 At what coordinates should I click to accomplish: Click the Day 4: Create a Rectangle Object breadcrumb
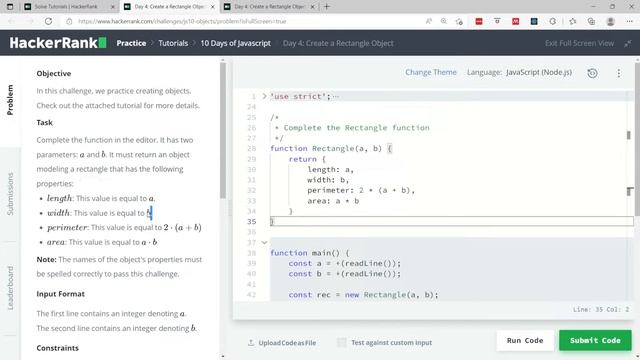pos(338,43)
